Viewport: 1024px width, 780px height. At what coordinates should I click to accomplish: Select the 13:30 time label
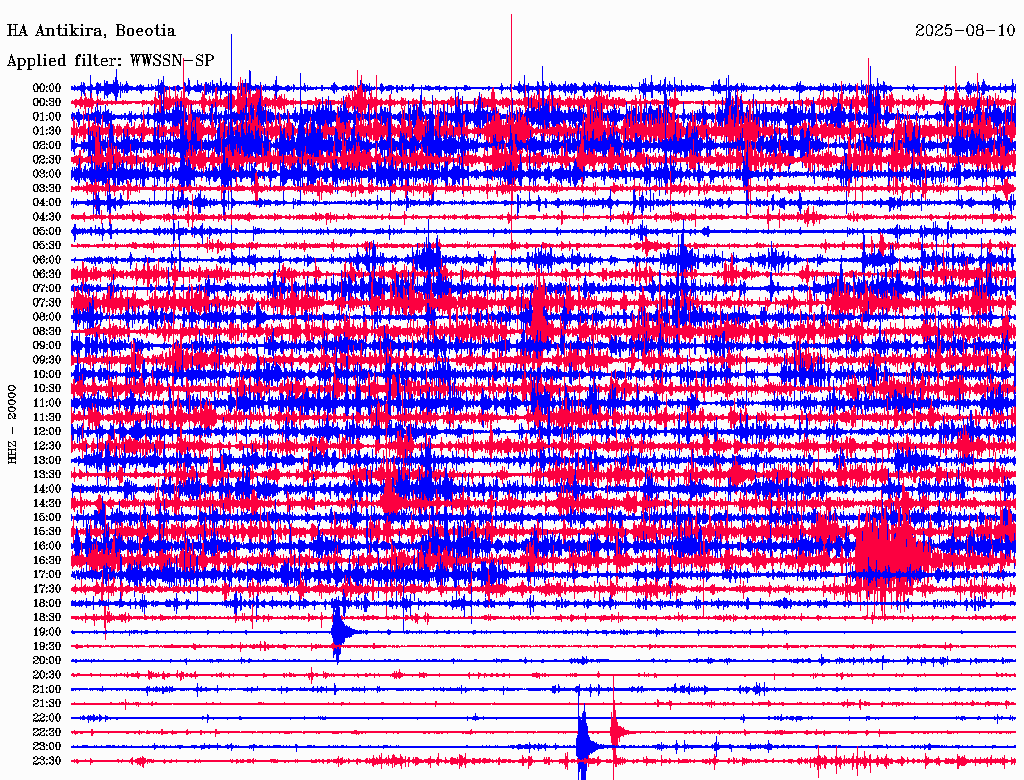[46, 474]
